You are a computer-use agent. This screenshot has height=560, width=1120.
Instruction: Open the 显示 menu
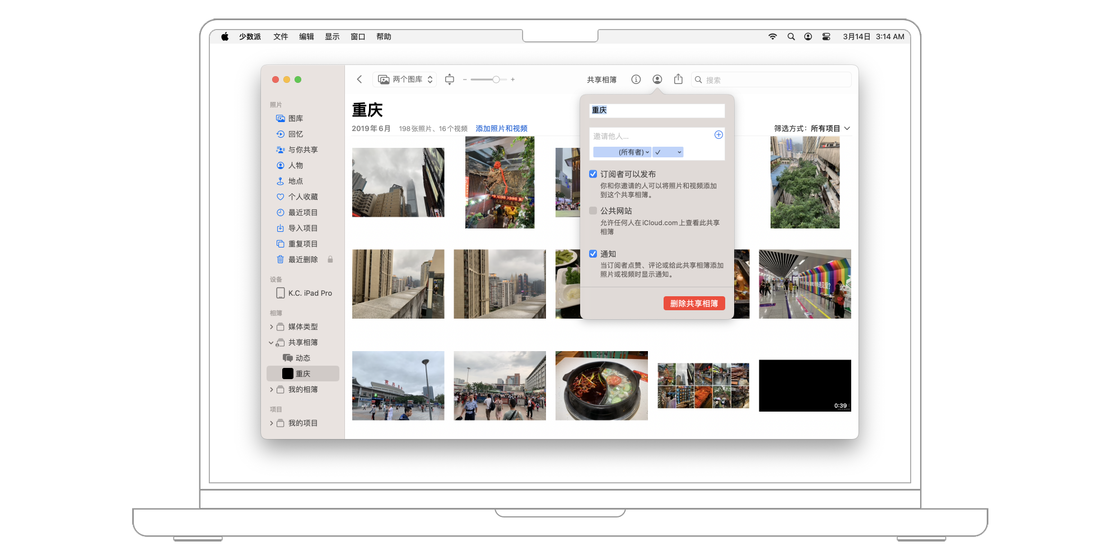[332, 36]
